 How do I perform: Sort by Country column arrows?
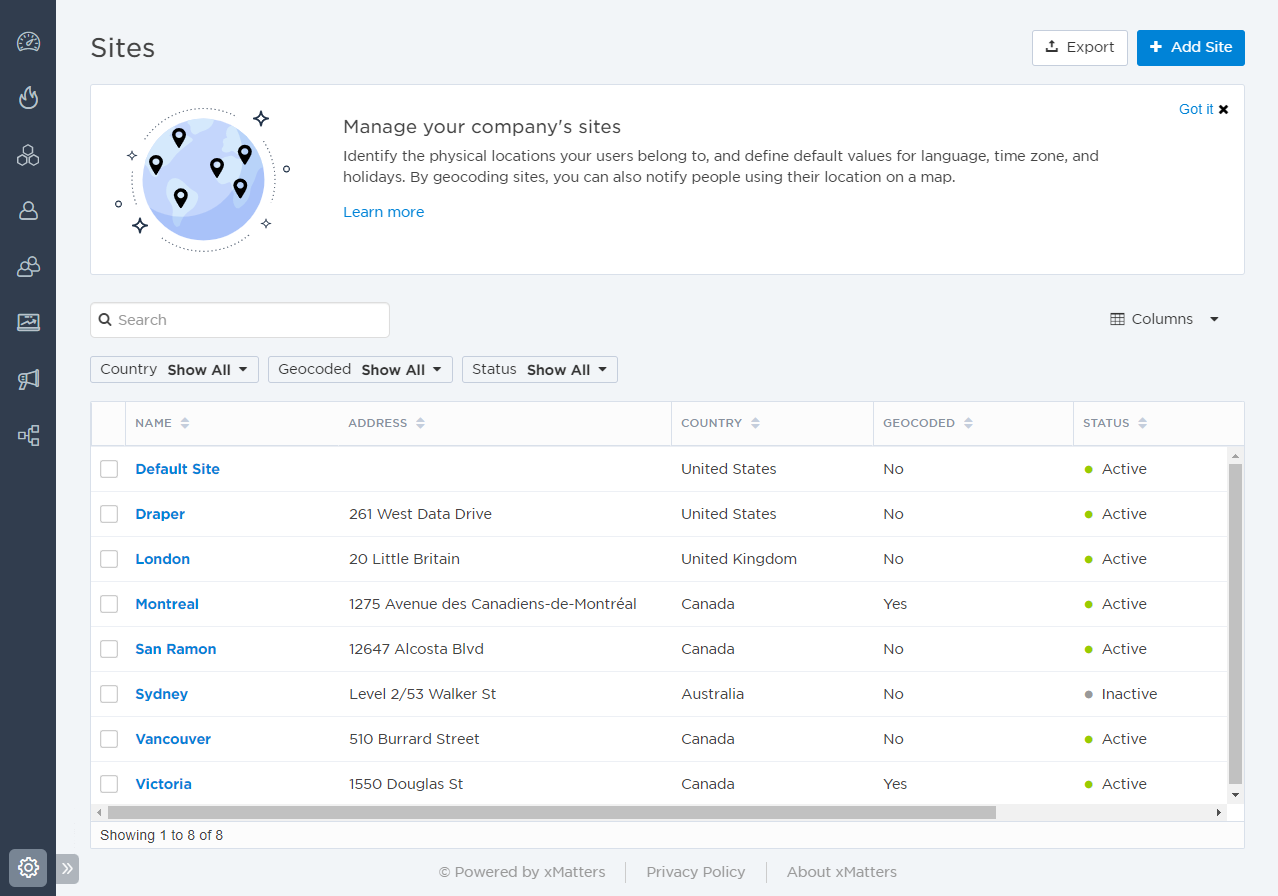pos(755,423)
